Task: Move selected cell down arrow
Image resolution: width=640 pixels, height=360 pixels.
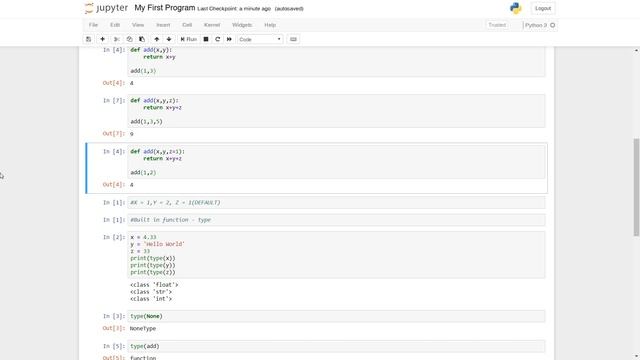Action: 169,39
